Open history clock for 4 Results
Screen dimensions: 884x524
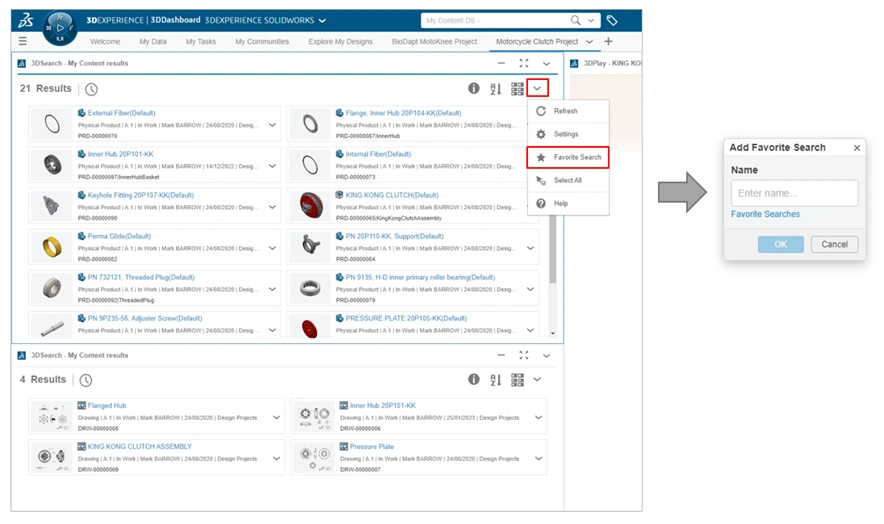pos(86,380)
